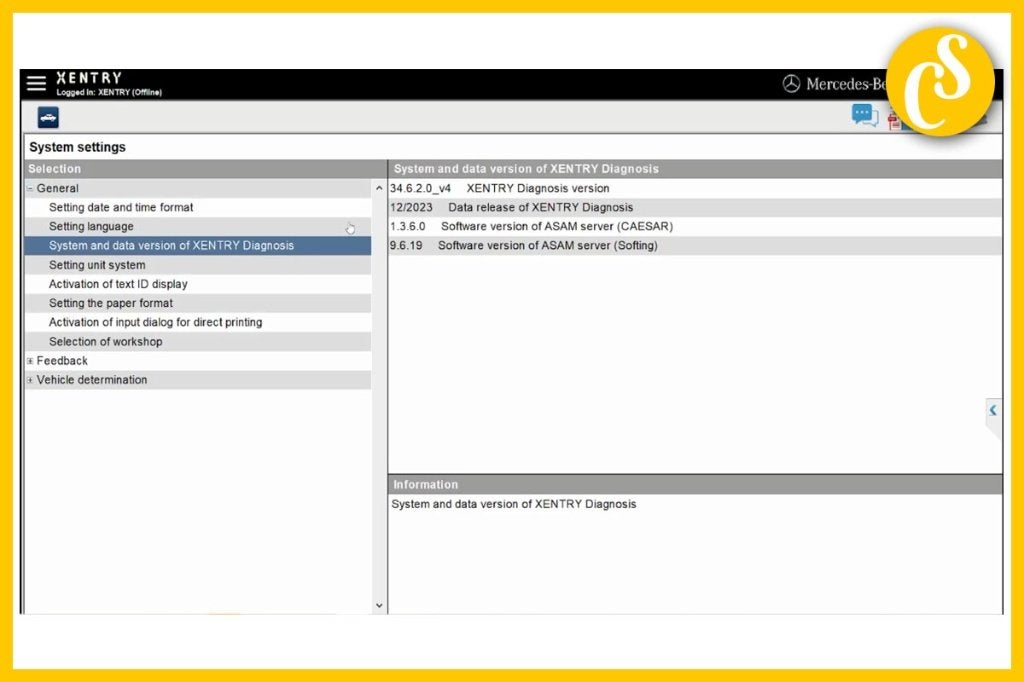Screen dimensions: 1024x682
Task: Select Selection of workshop entry
Action: [x=198, y=342]
